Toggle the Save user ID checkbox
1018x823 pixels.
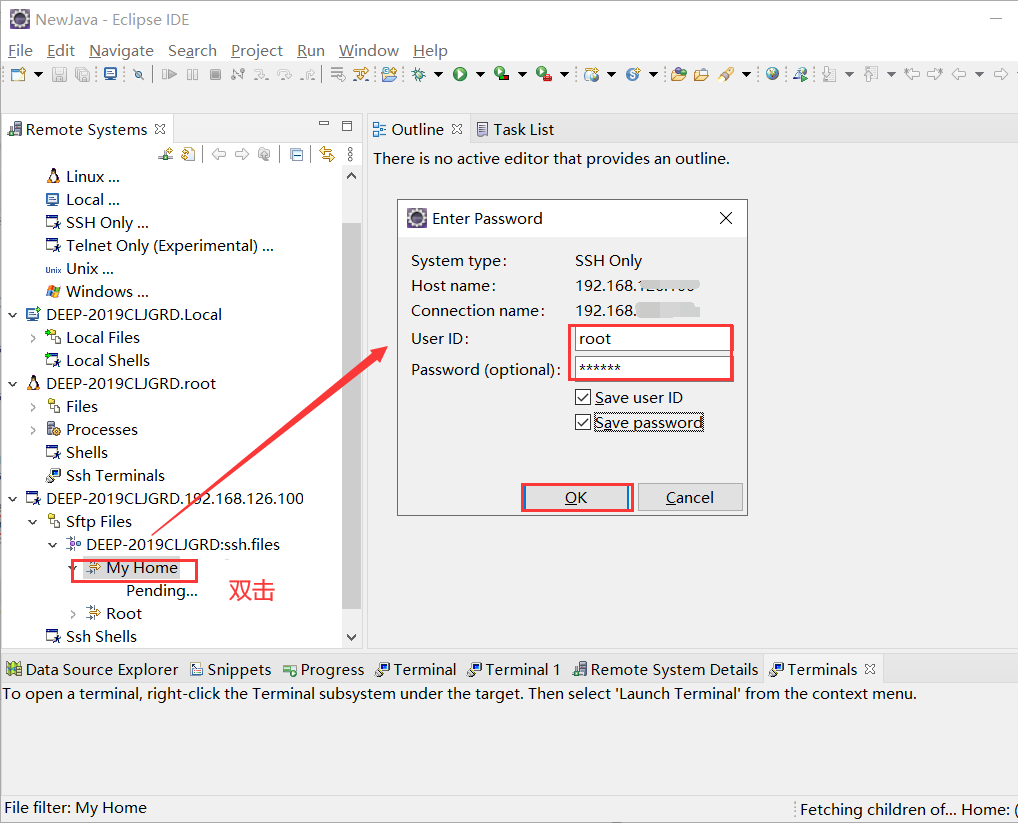pos(583,397)
